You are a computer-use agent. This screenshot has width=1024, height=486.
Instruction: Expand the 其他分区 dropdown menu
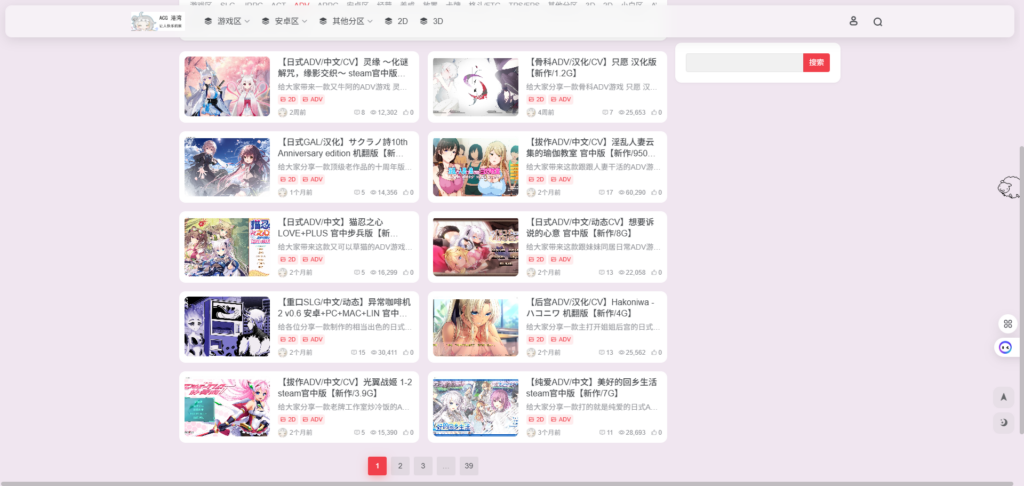coord(346,21)
